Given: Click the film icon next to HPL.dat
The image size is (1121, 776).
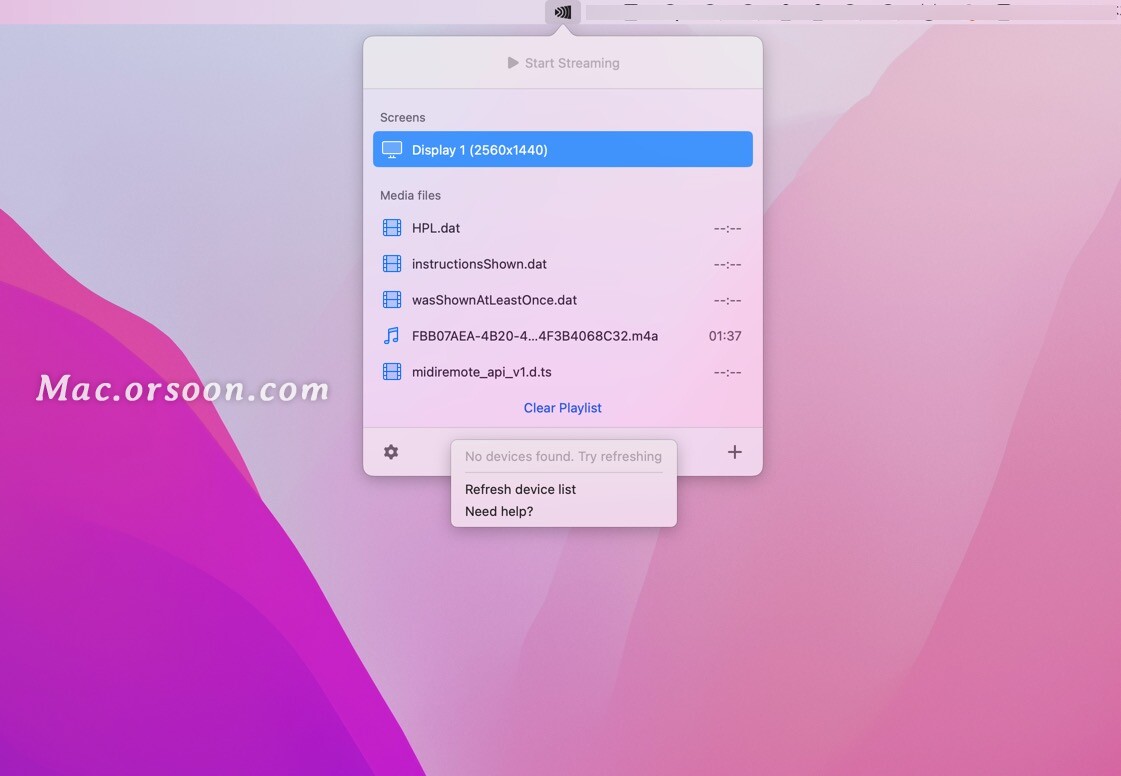Looking at the screenshot, I should (x=391, y=227).
